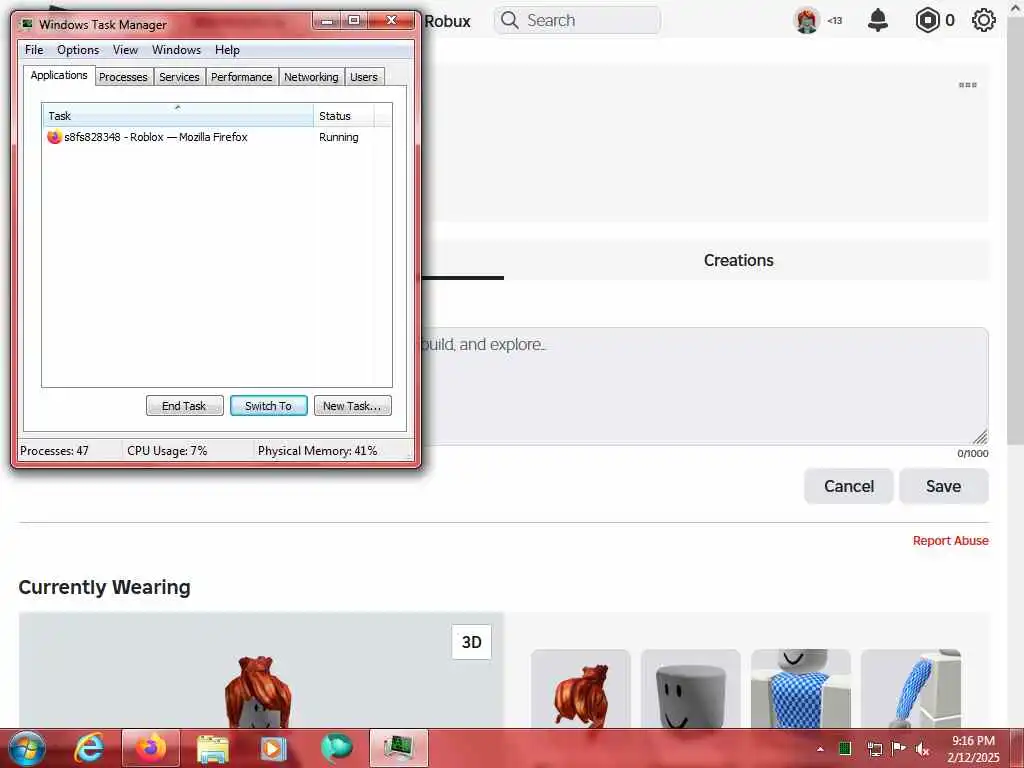Click the Report Abuse link
1024x768 pixels.
[x=950, y=541]
